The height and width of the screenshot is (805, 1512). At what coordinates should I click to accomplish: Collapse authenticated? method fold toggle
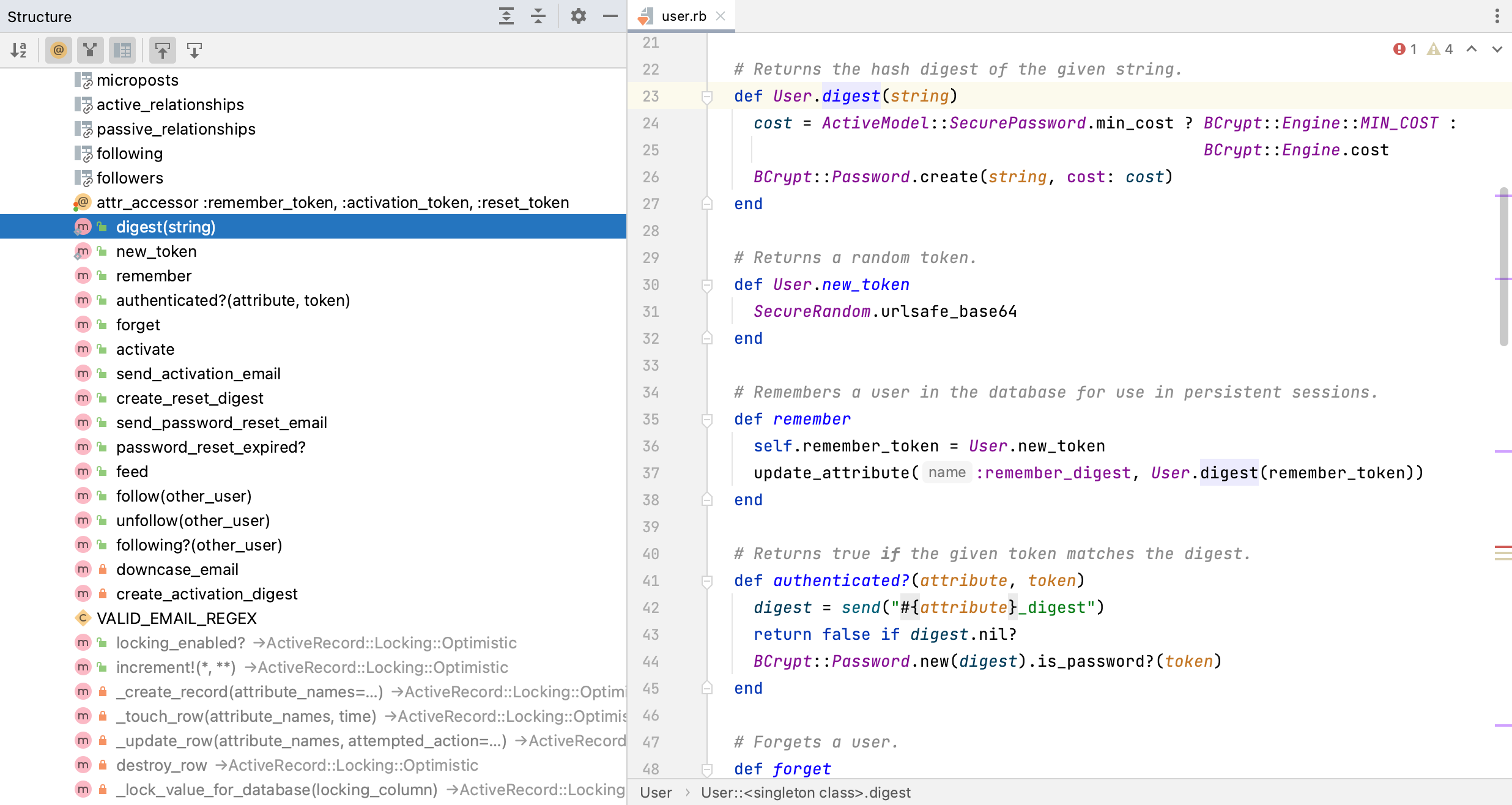click(x=707, y=581)
